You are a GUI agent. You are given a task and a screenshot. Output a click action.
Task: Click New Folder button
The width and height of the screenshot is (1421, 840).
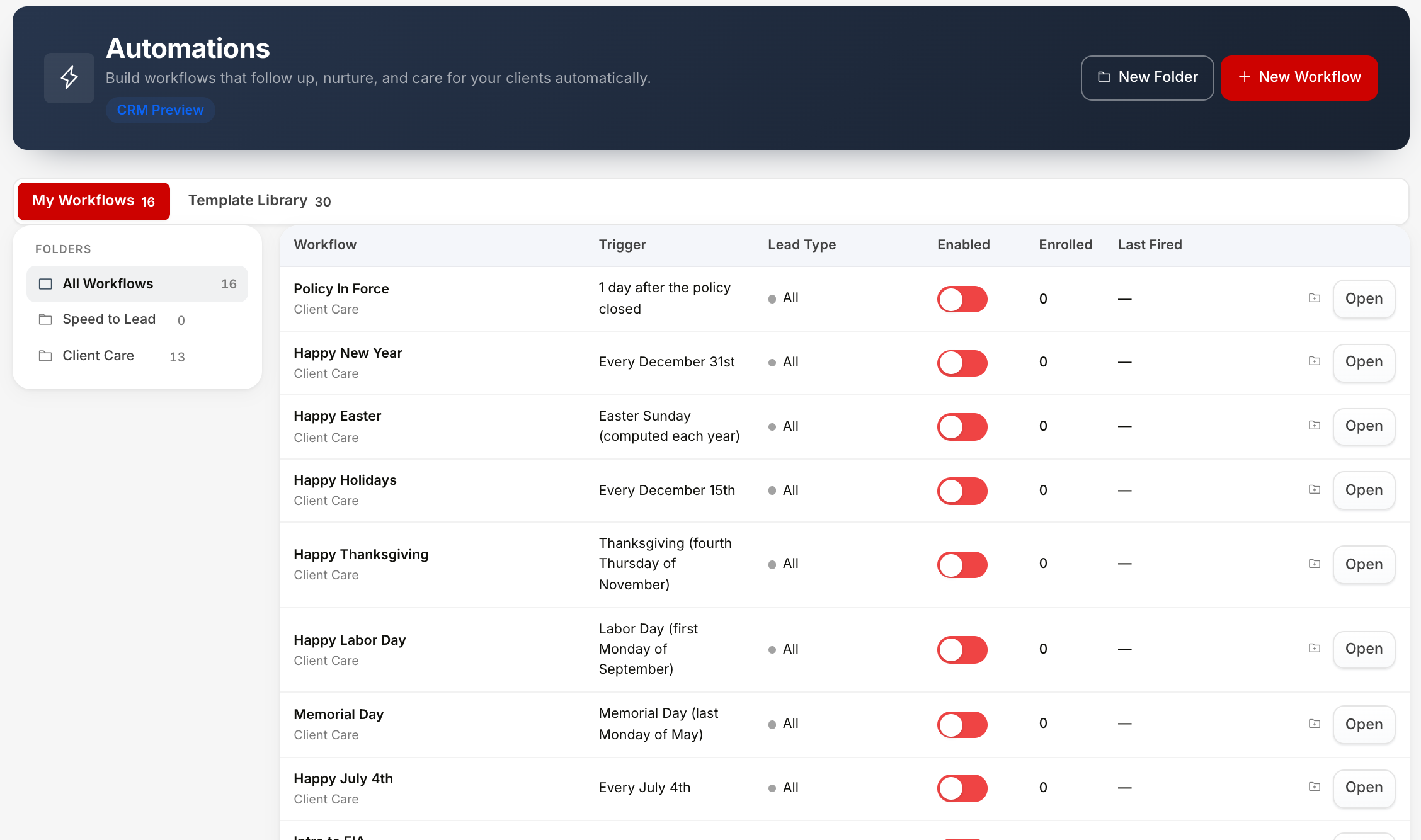[x=1147, y=77]
